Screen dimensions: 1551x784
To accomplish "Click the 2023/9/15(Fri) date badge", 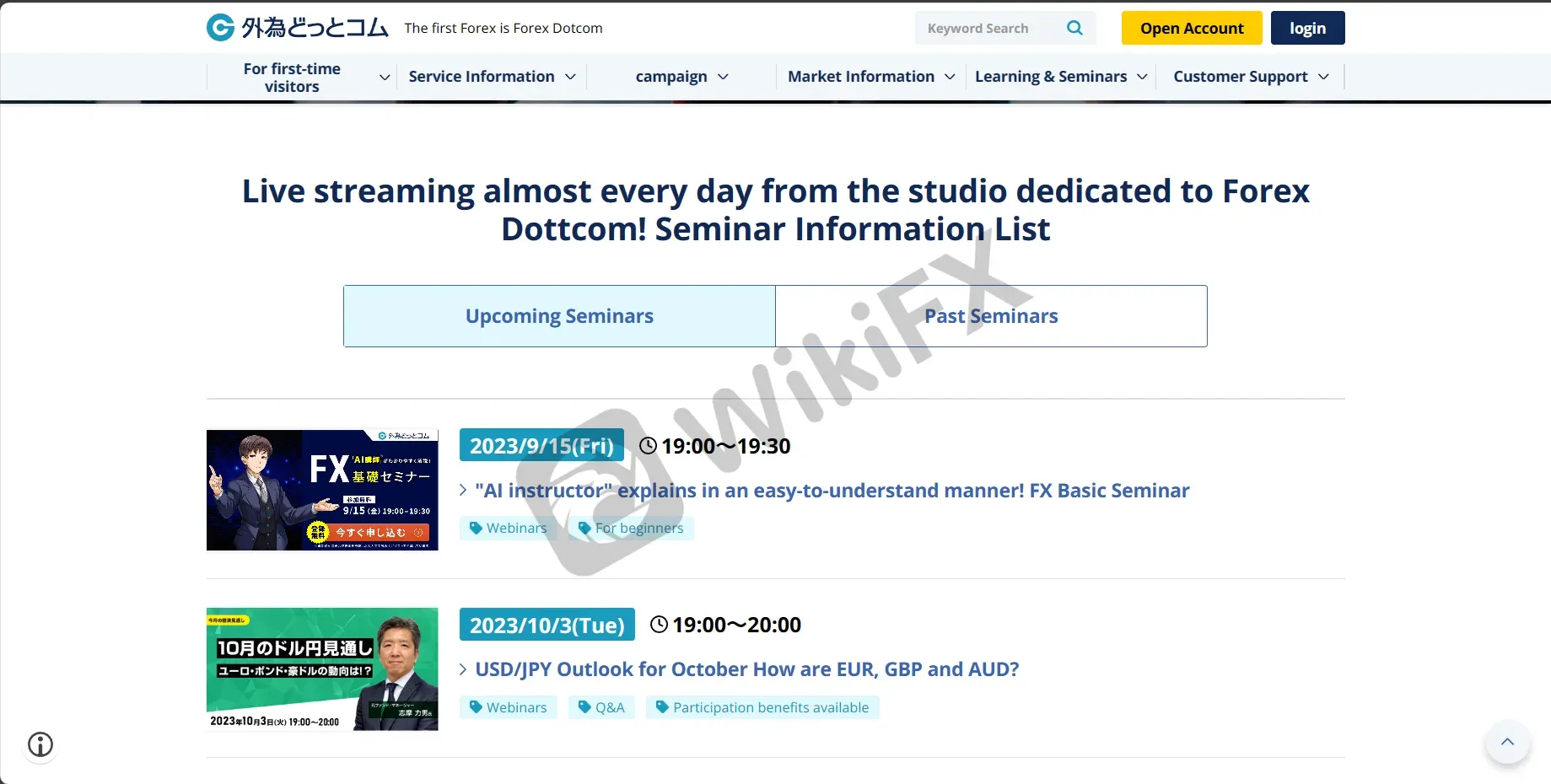I will (x=541, y=445).
